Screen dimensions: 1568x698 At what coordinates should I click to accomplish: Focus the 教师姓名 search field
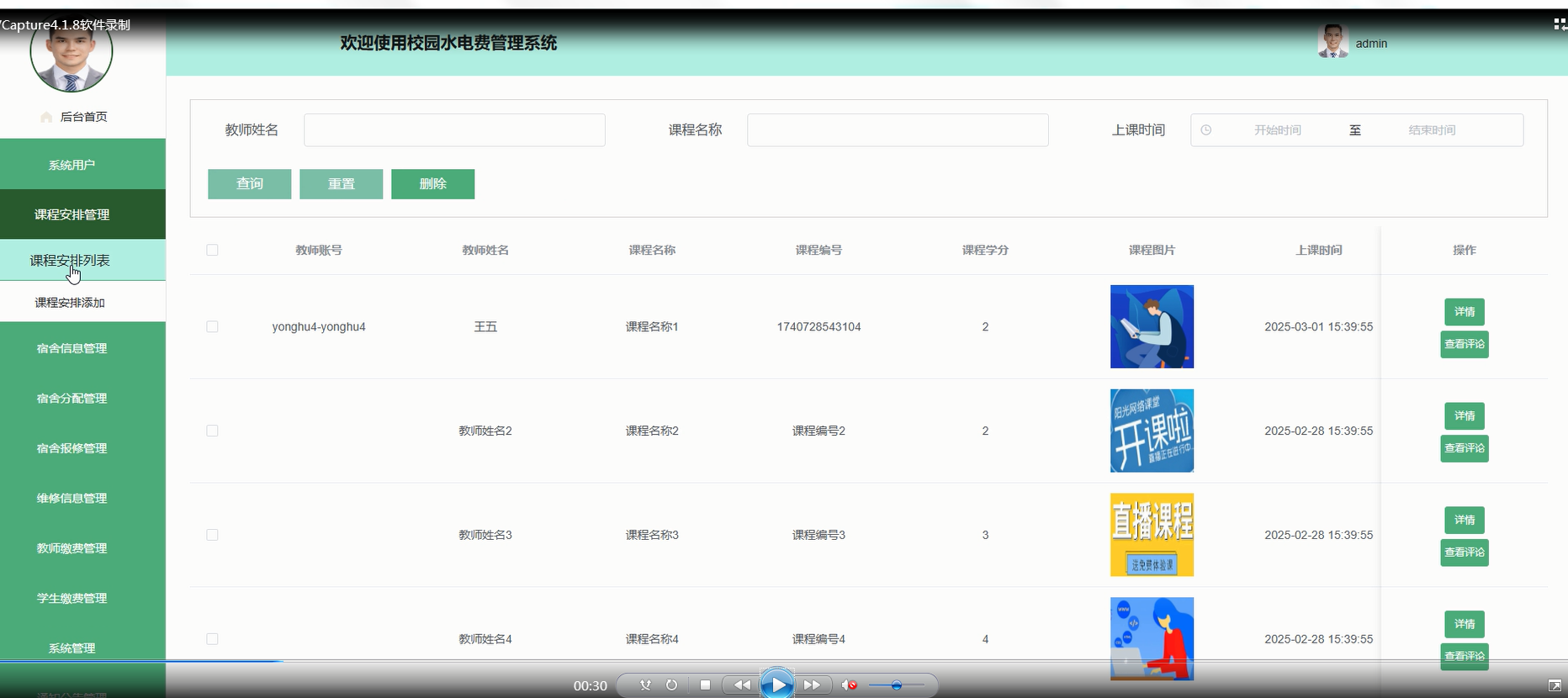tap(454, 130)
